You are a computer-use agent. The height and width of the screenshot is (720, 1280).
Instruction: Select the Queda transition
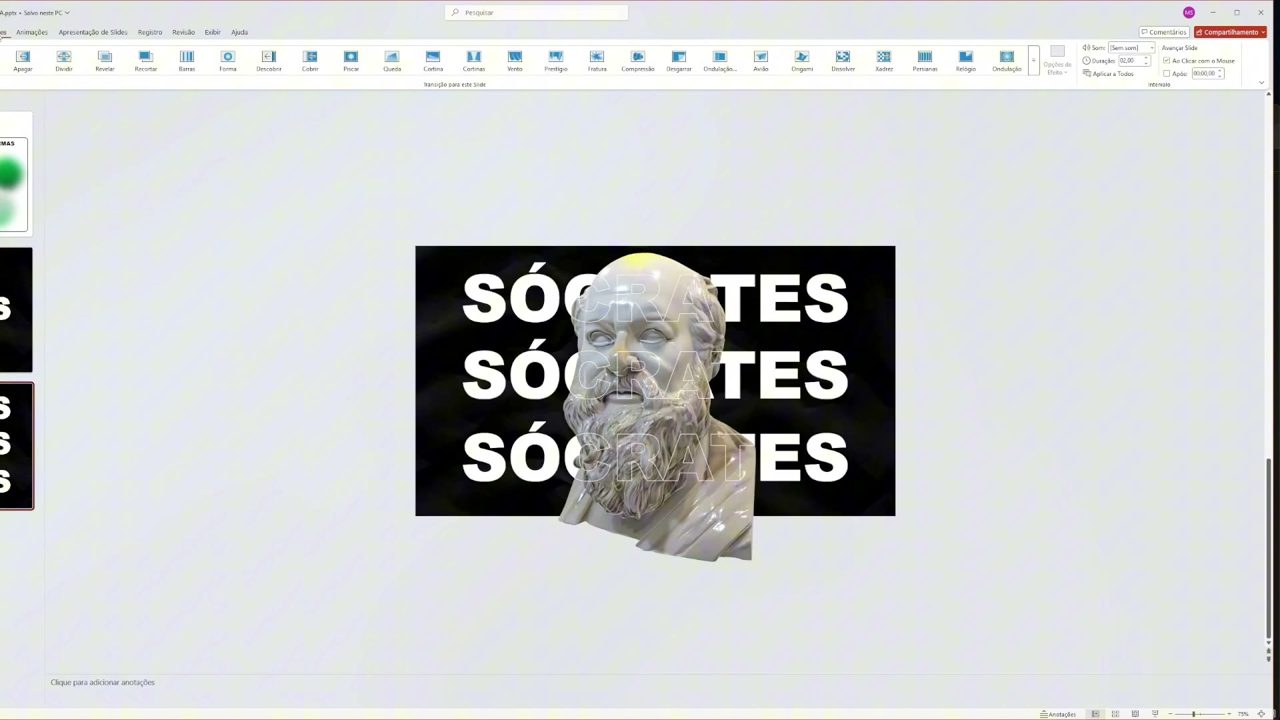[x=392, y=61]
